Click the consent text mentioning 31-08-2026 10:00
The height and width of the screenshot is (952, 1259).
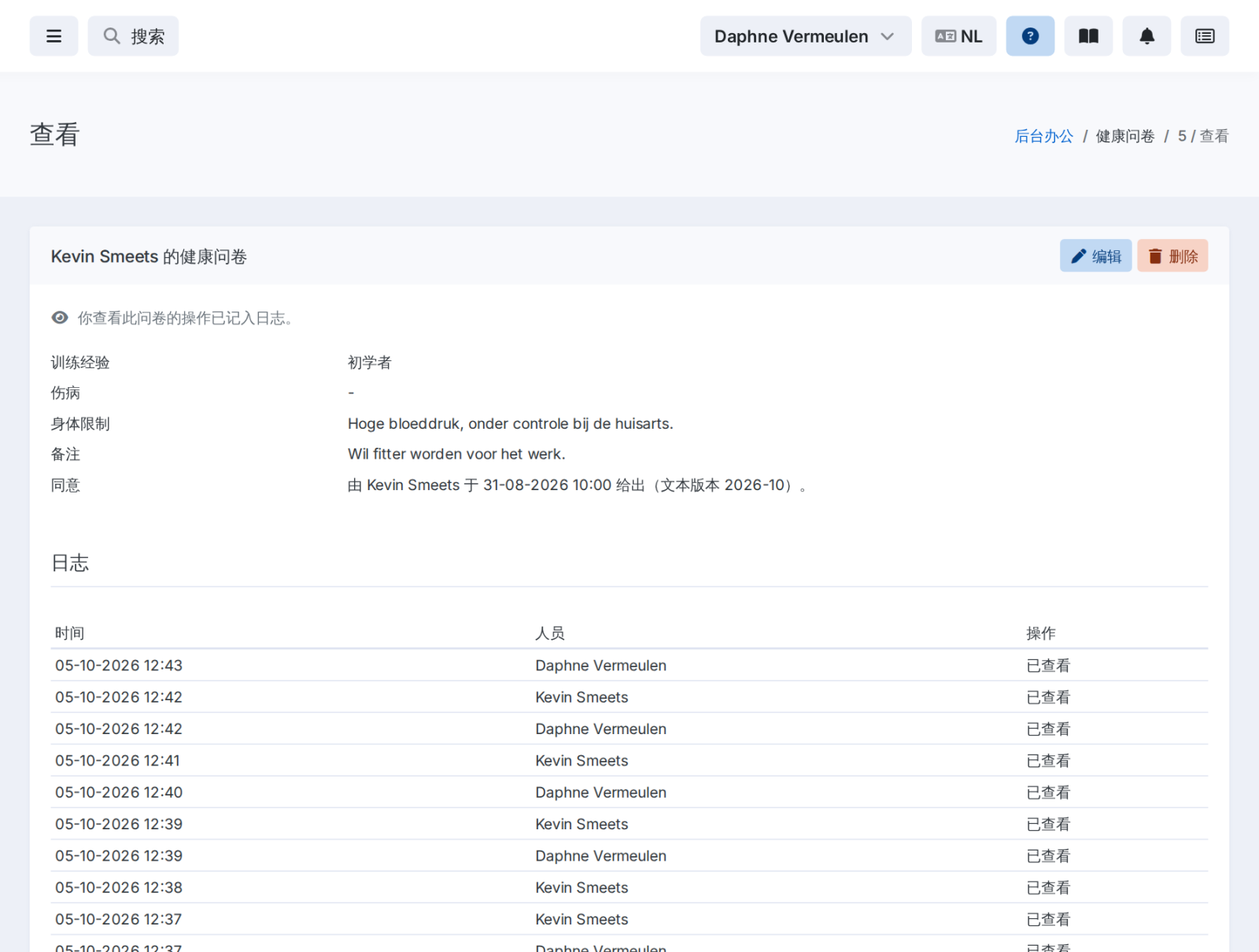[578, 485]
